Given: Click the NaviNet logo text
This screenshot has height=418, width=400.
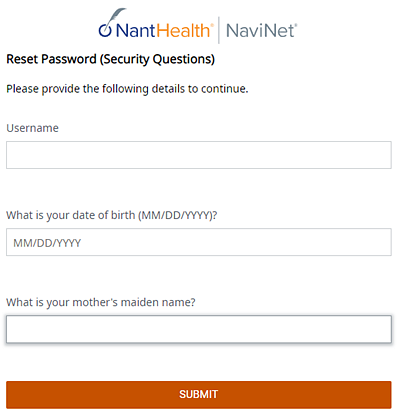Looking at the screenshot, I should pos(261,30).
